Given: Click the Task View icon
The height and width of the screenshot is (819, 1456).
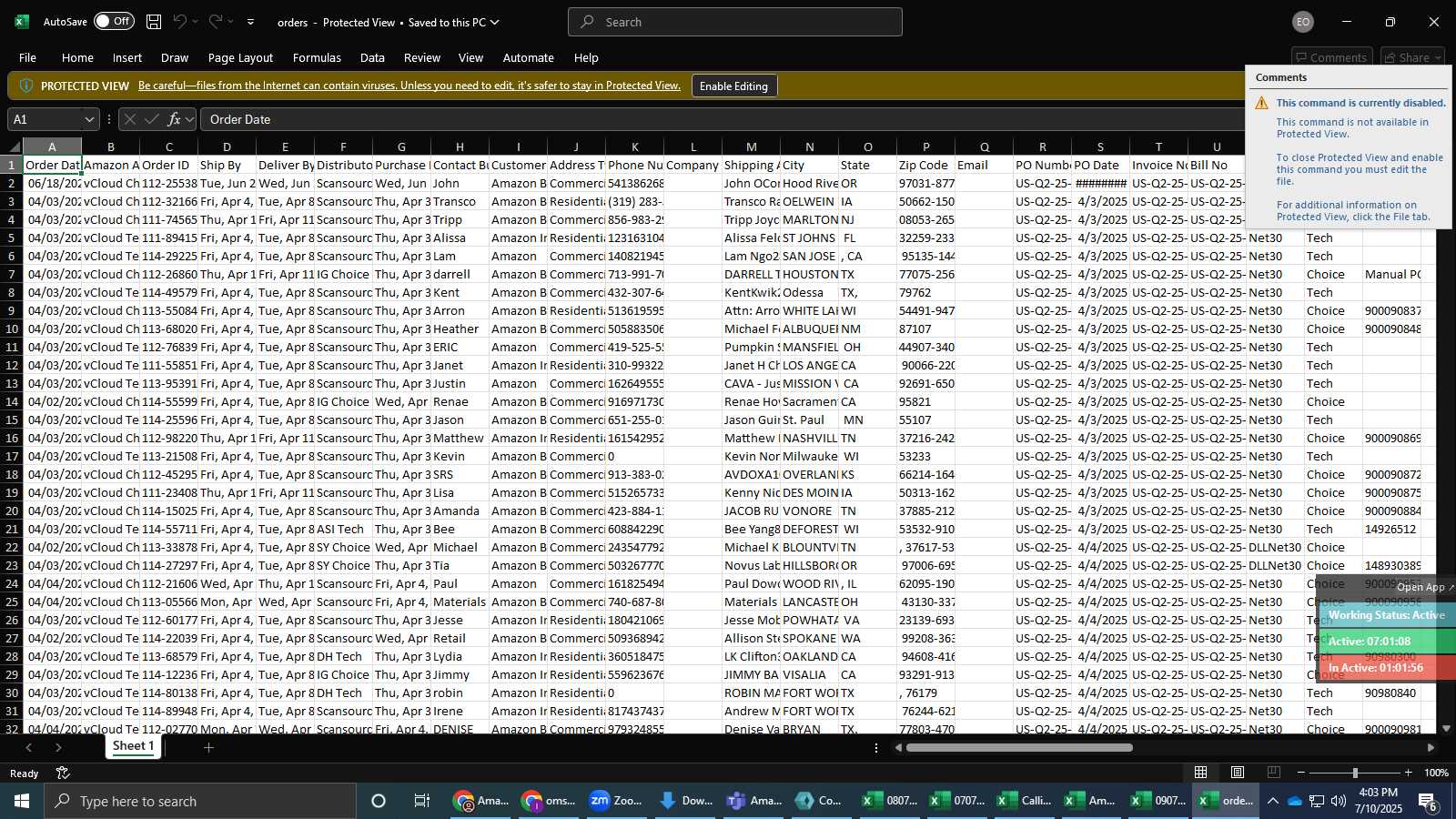Looking at the screenshot, I should [422, 801].
